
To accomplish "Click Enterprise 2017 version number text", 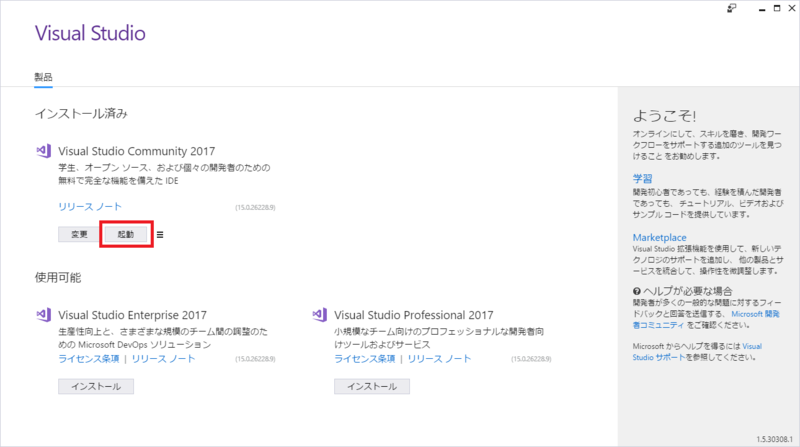I will point(255,359).
